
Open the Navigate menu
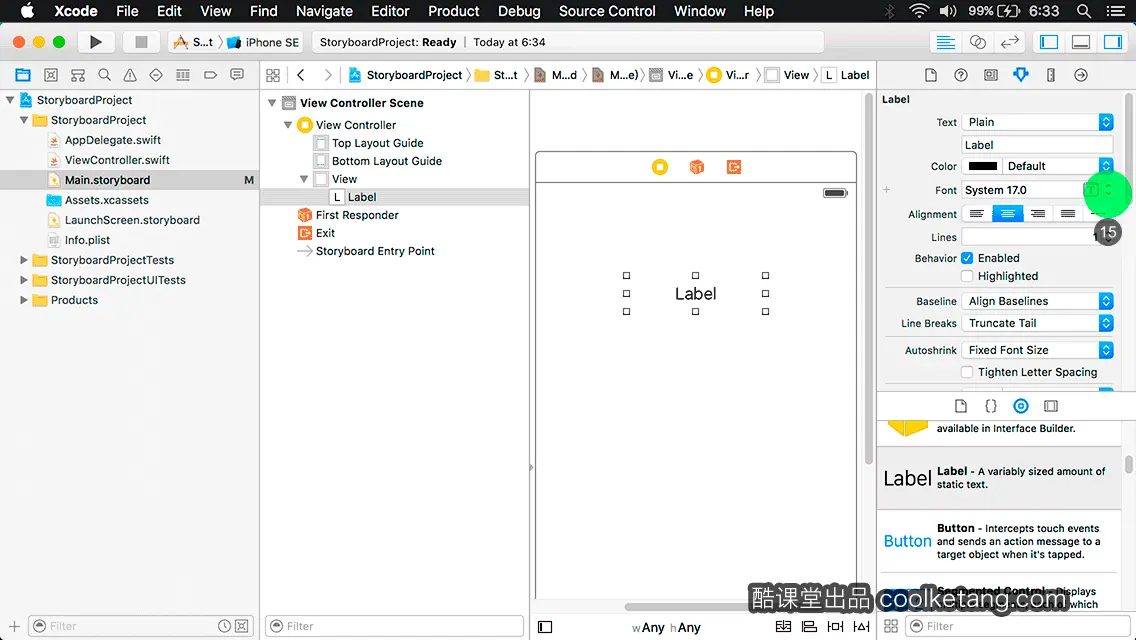(x=324, y=11)
